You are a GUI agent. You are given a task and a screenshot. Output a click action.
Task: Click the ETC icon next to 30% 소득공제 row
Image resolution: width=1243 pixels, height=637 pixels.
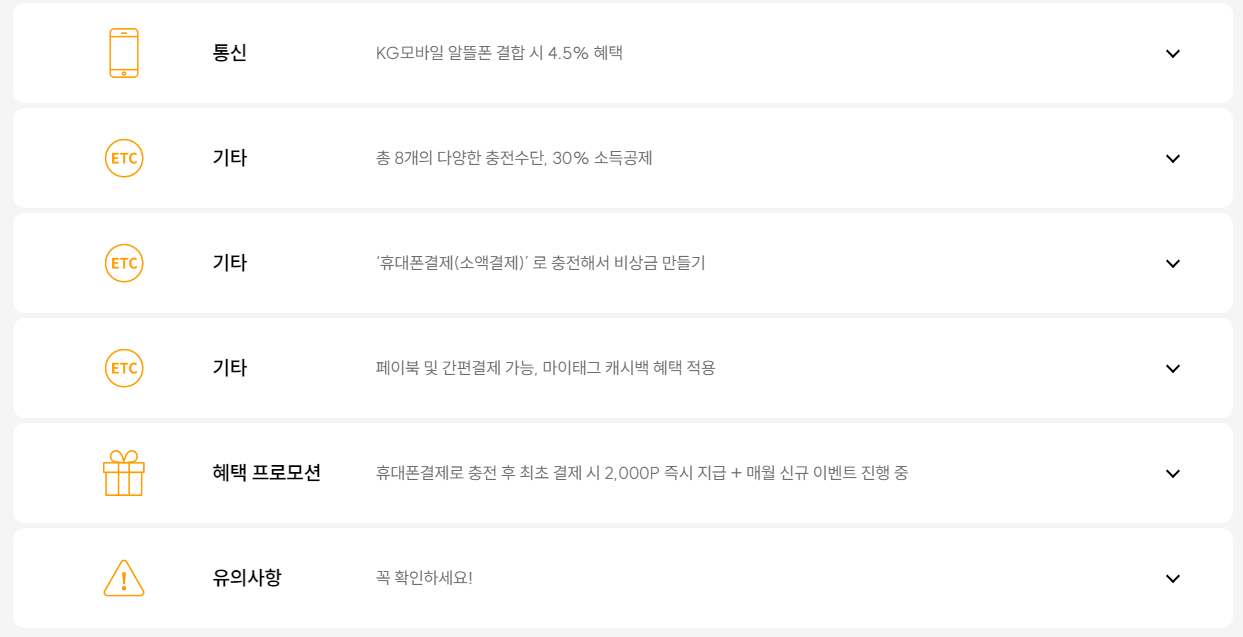pyautogui.click(x=123, y=157)
